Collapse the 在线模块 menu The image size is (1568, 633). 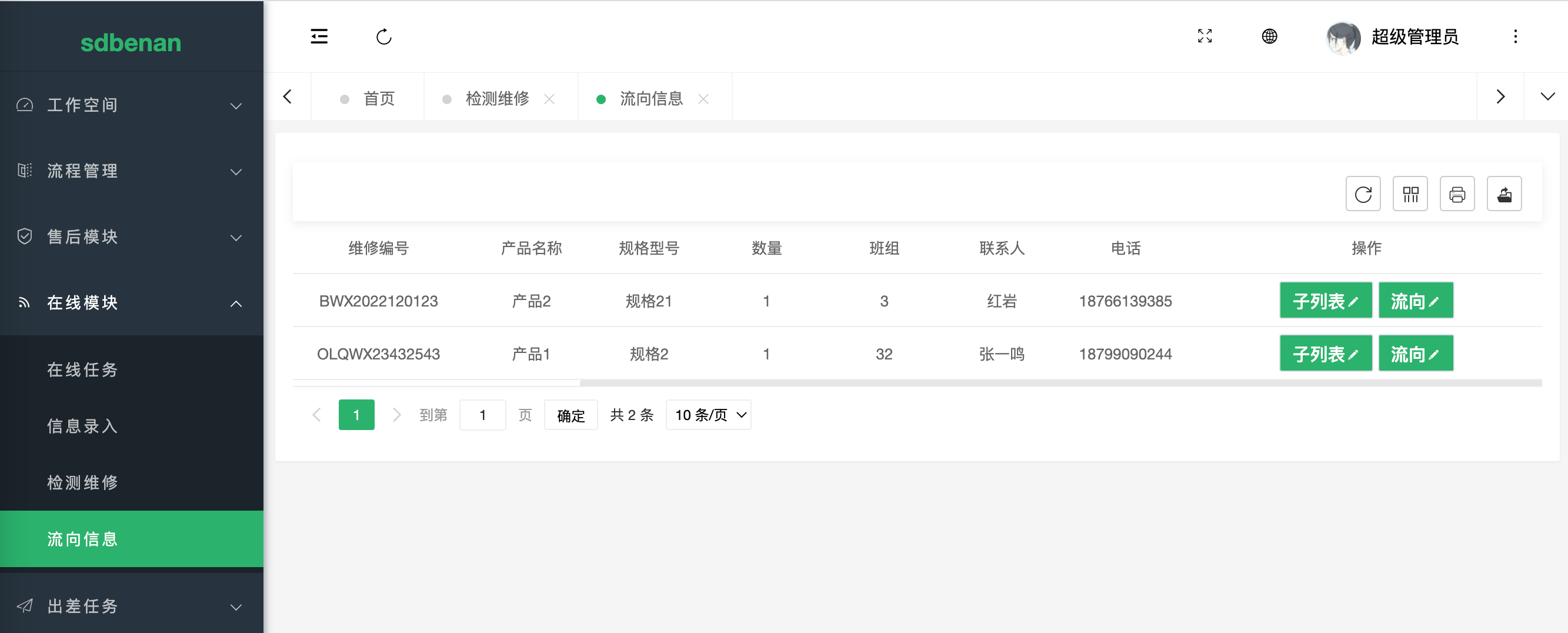click(132, 303)
